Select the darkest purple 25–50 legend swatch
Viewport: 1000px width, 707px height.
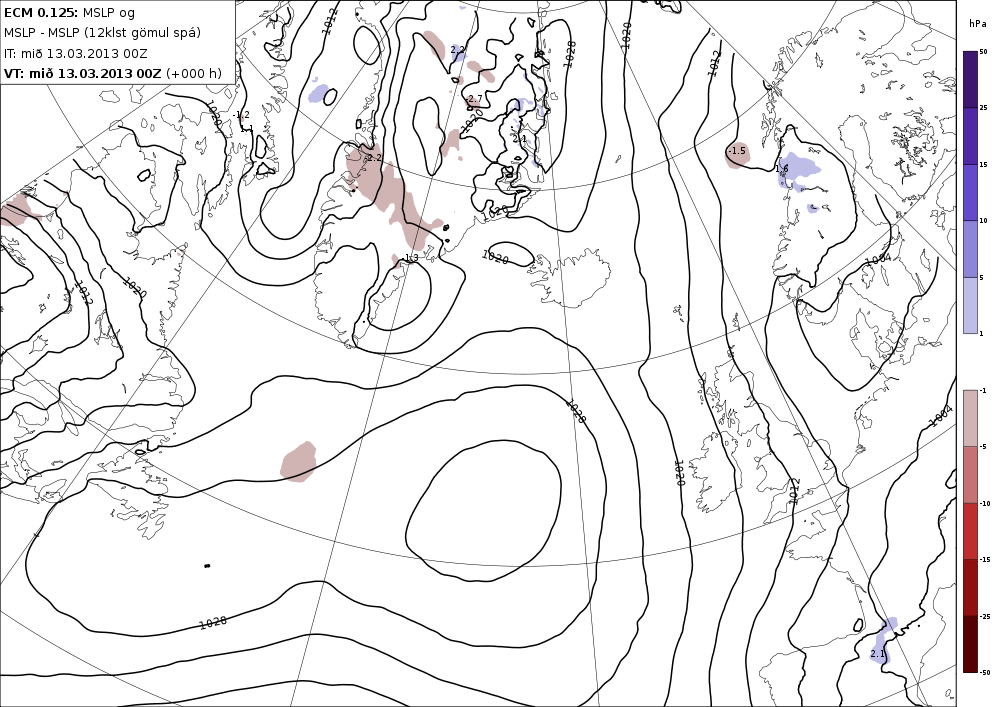pyautogui.click(x=970, y=79)
